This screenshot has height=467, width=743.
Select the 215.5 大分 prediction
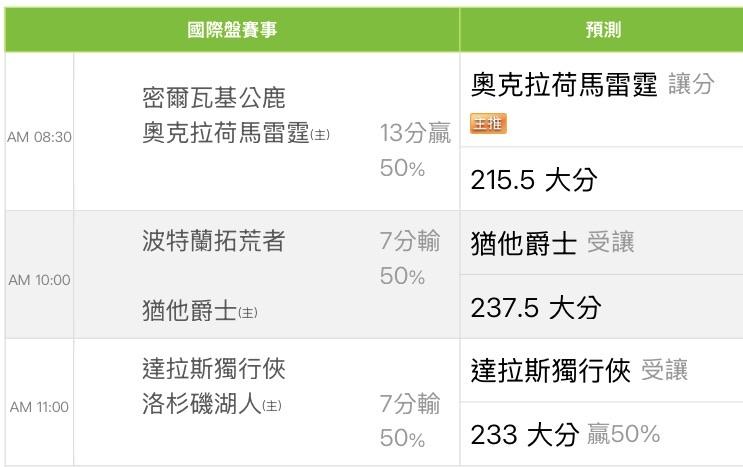[534, 180]
